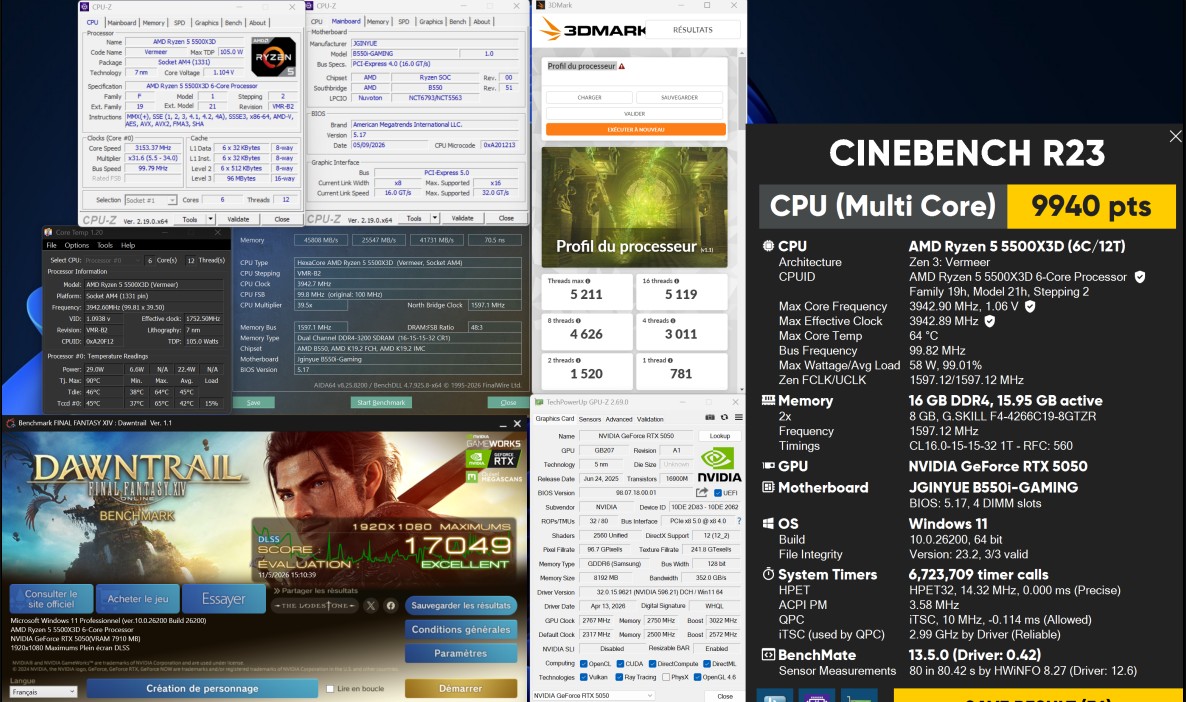The width and height of the screenshot is (1186, 702).
Task: Click the GPU-Z title bar icon
Action: click(539, 402)
